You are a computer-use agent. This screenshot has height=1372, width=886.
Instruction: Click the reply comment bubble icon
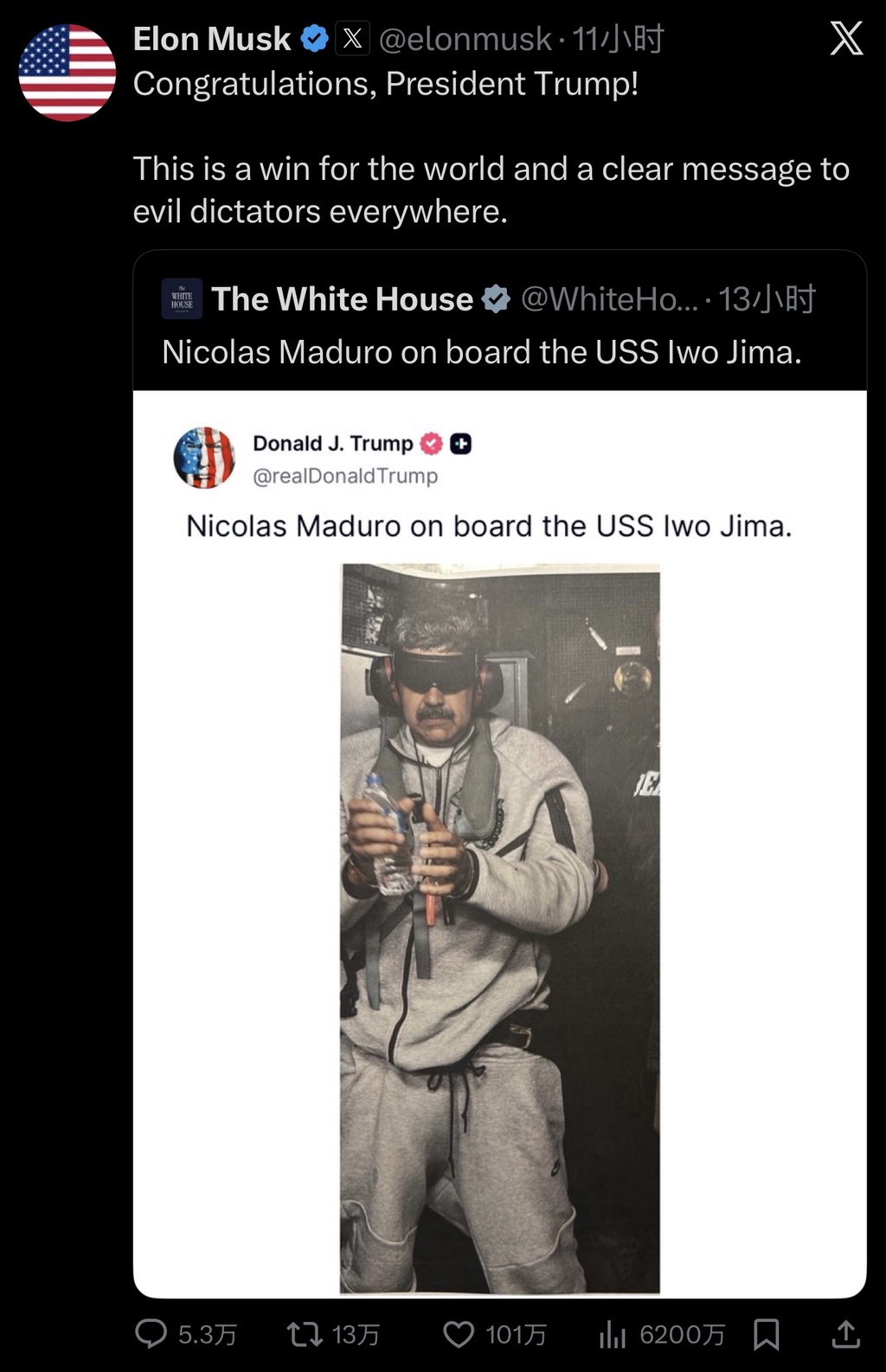tap(151, 1333)
